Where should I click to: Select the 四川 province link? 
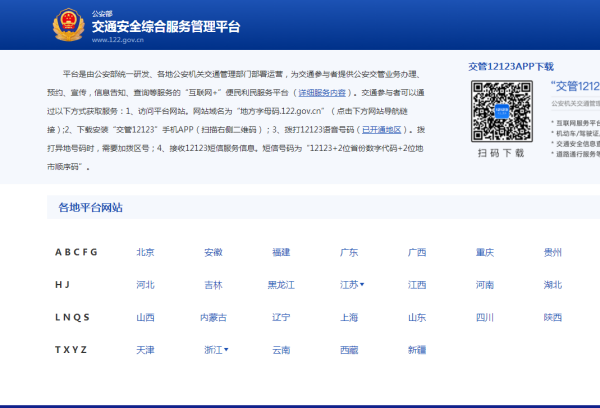pos(485,317)
